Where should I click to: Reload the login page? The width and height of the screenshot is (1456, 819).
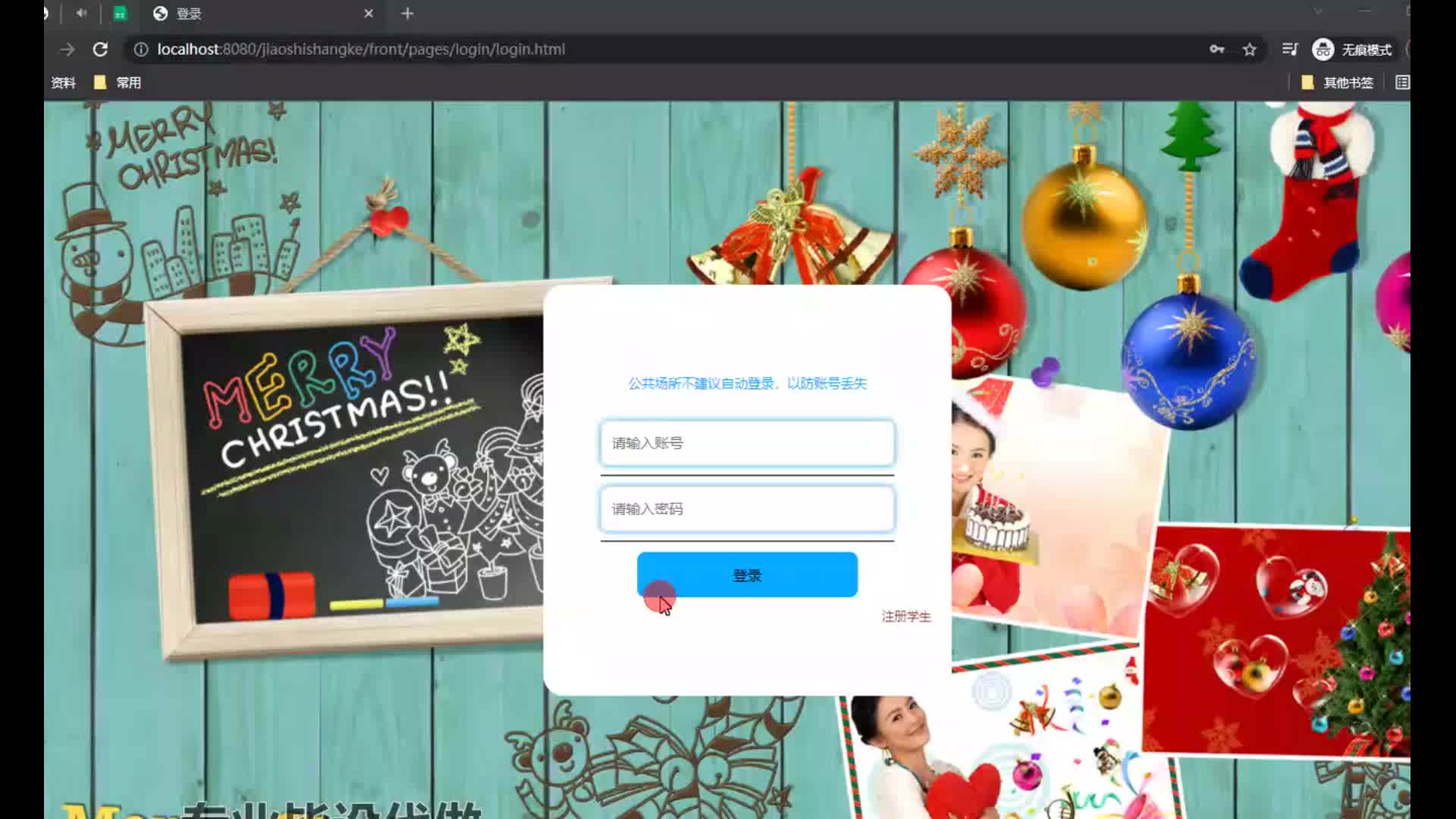[x=100, y=49]
